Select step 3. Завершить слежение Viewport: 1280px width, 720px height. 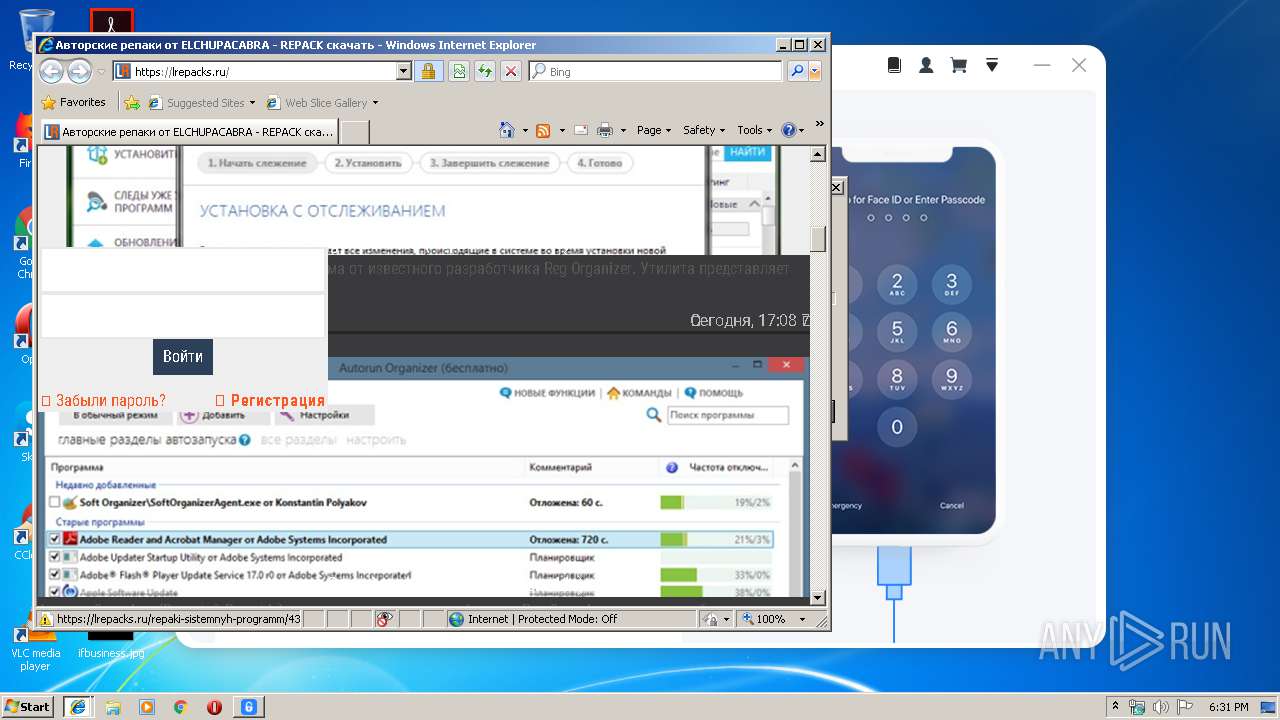[489, 163]
